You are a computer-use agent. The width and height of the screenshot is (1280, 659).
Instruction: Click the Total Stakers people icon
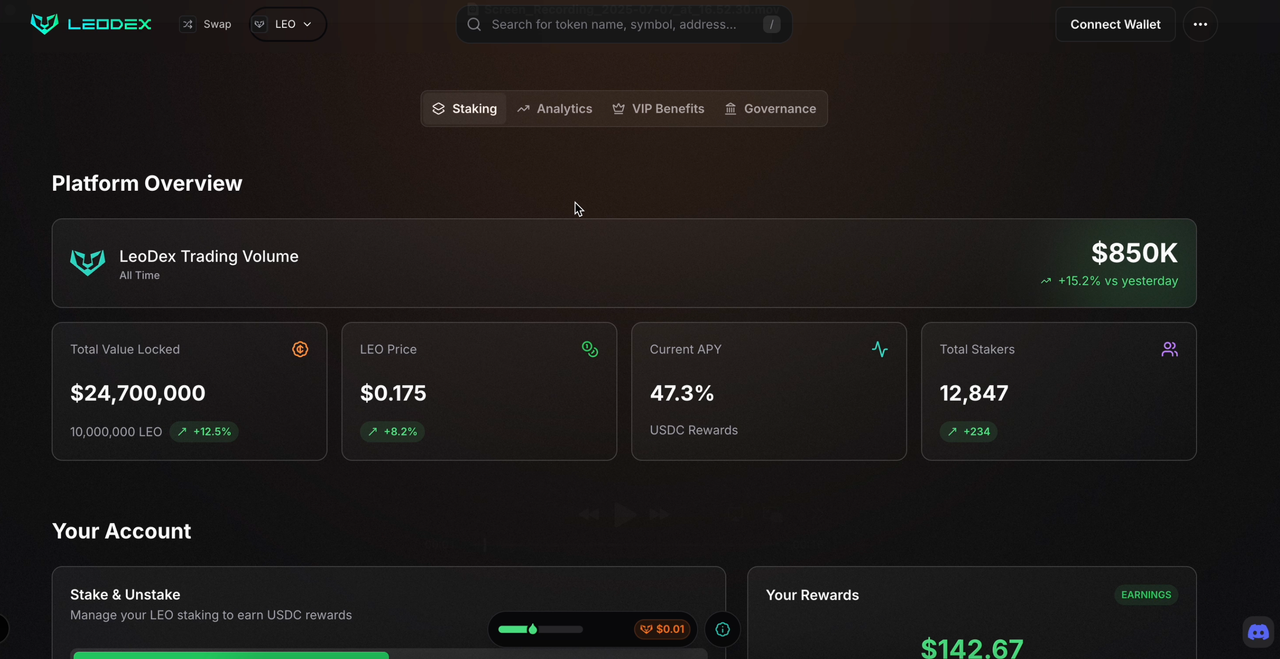(x=1169, y=349)
